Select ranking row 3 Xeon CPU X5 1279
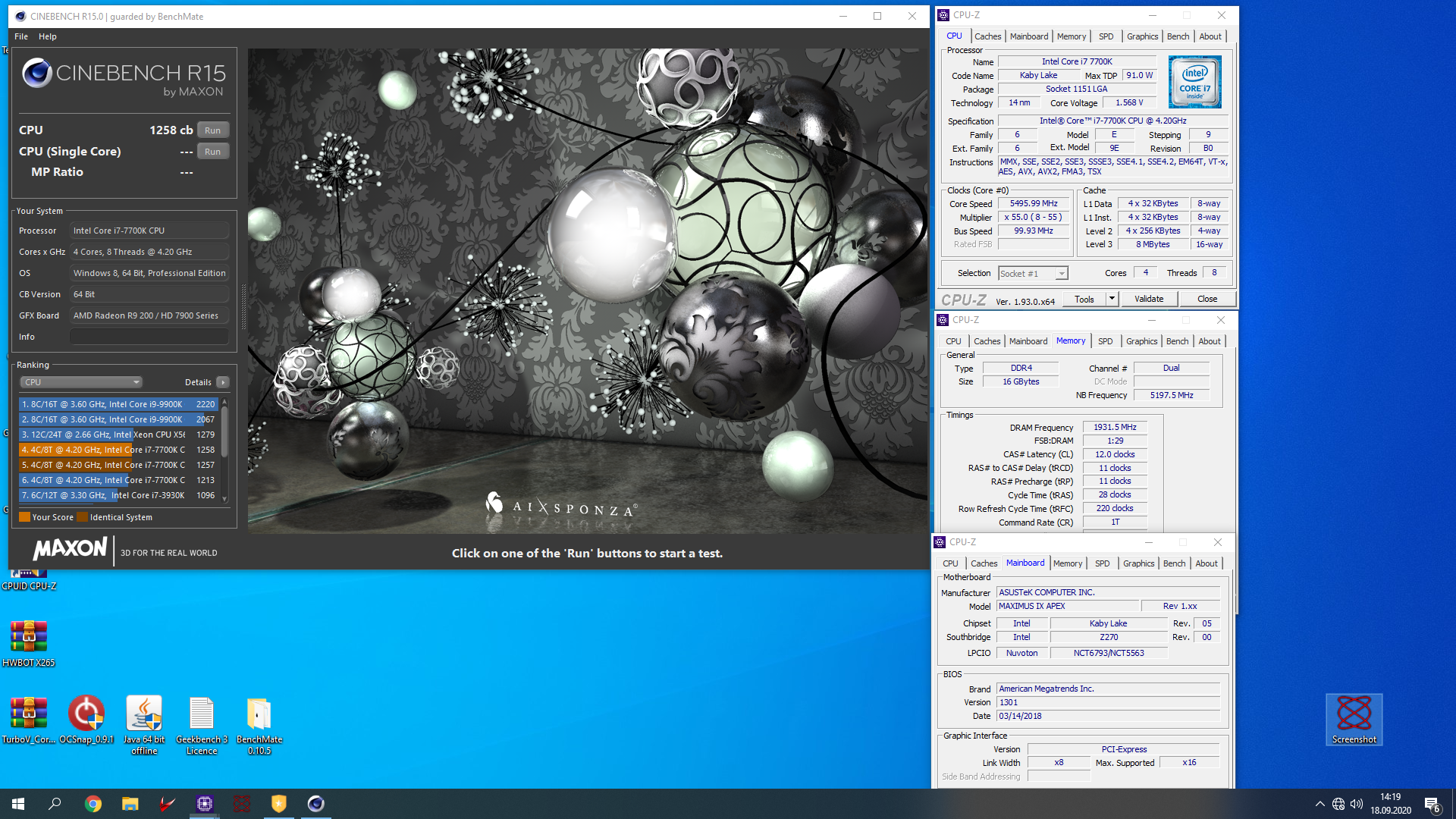The image size is (1456, 819). (118, 435)
